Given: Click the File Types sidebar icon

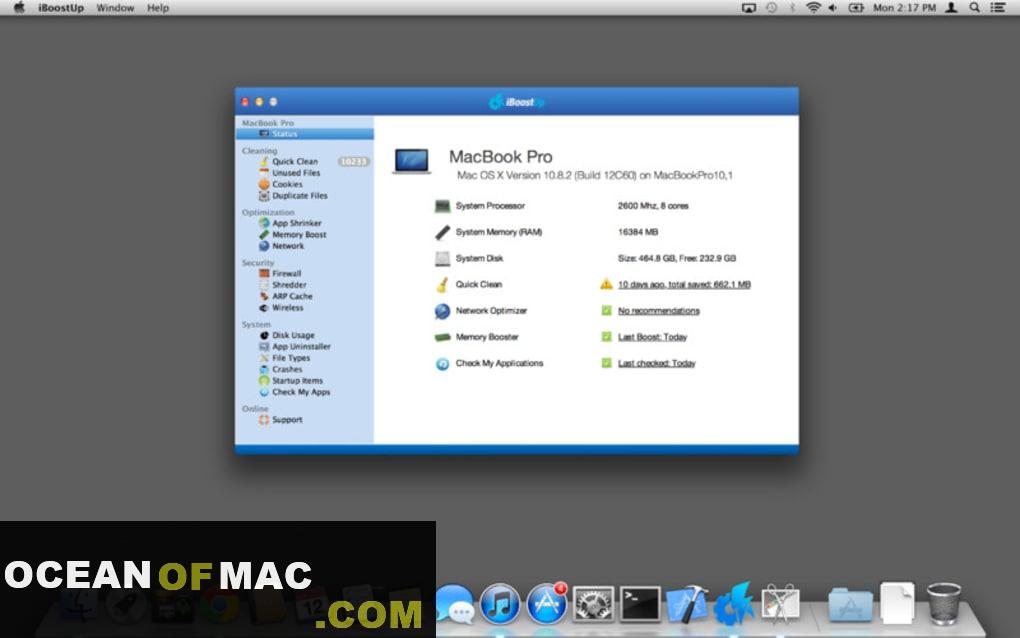Looking at the screenshot, I should [264, 358].
